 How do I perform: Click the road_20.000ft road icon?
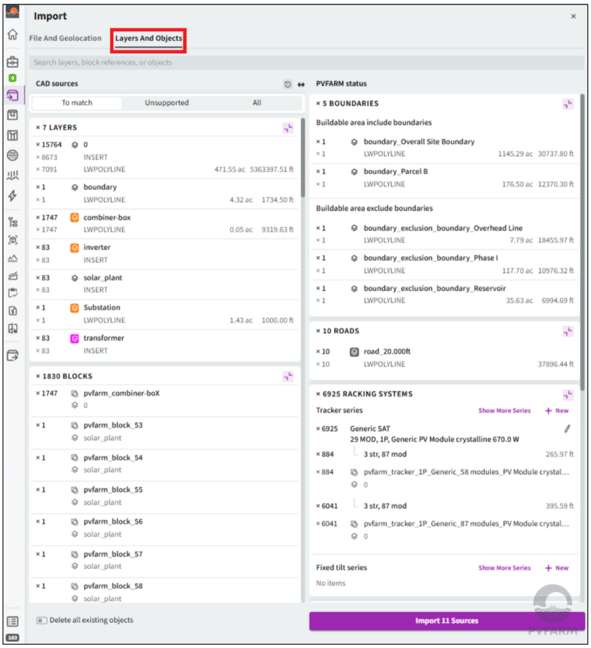tap(354, 352)
